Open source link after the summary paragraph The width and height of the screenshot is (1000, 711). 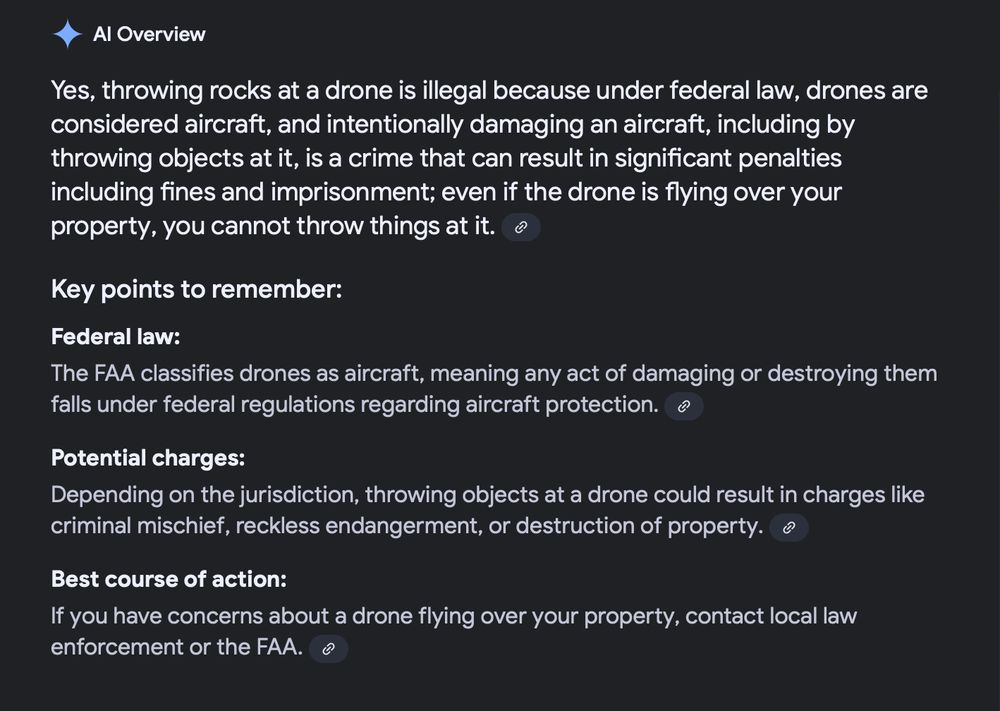point(520,227)
